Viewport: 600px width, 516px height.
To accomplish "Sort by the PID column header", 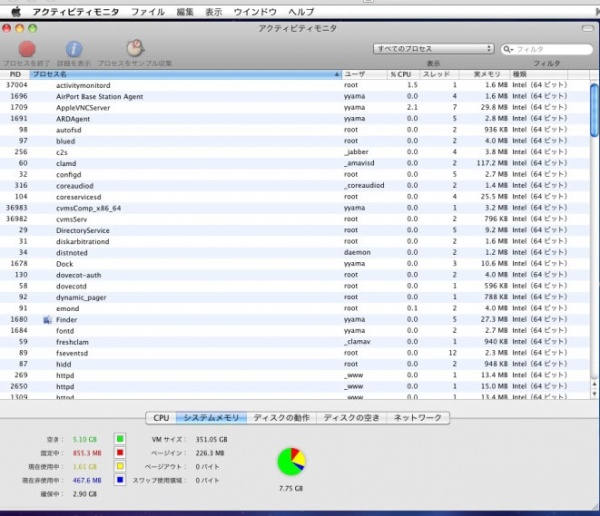I will (15, 74).
